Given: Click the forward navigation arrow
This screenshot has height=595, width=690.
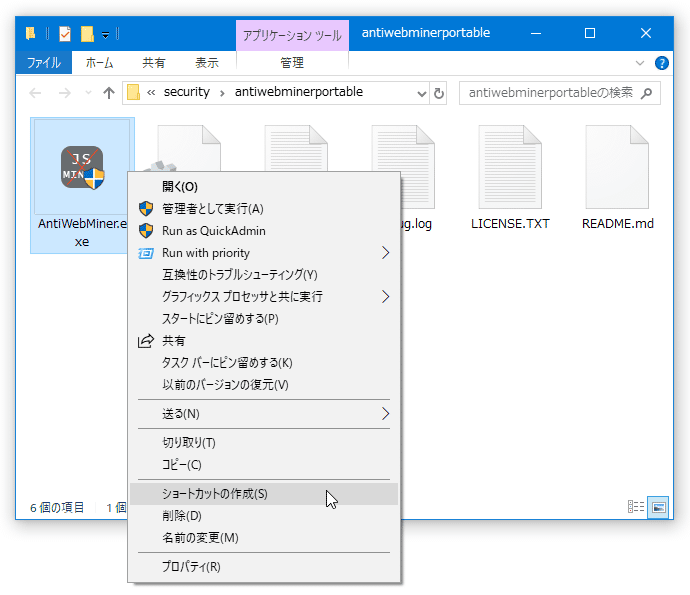Looking at the screenshot, I should (x=65, y=93).
